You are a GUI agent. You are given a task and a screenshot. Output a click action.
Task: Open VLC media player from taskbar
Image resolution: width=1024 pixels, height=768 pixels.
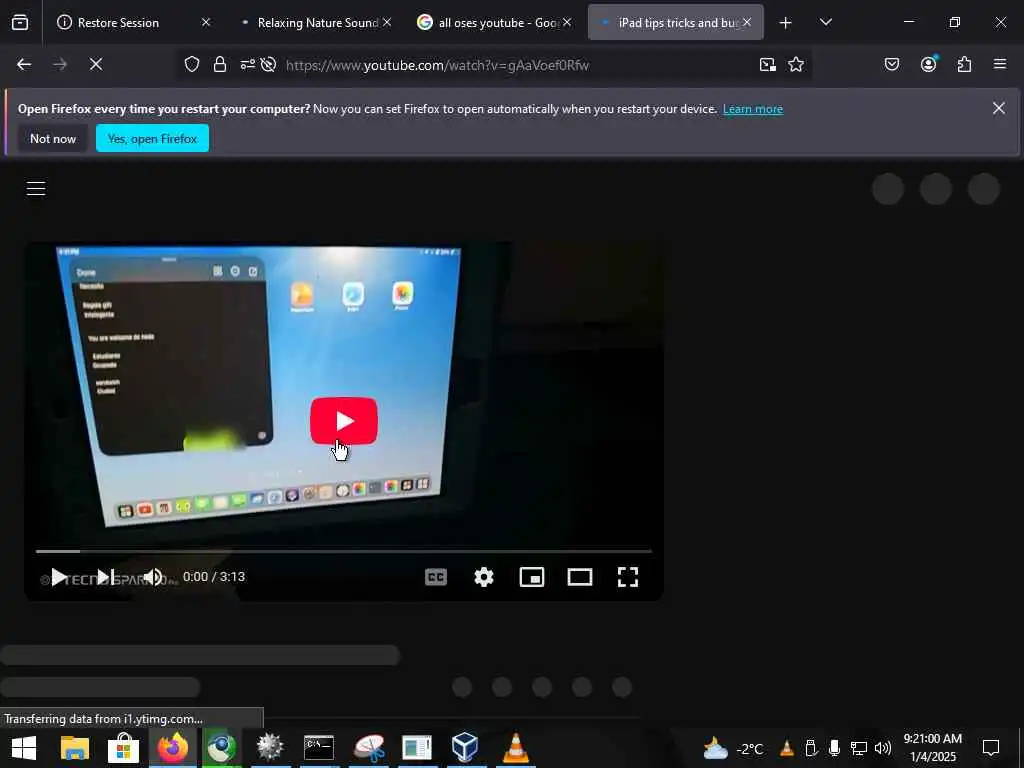[515, 748]
